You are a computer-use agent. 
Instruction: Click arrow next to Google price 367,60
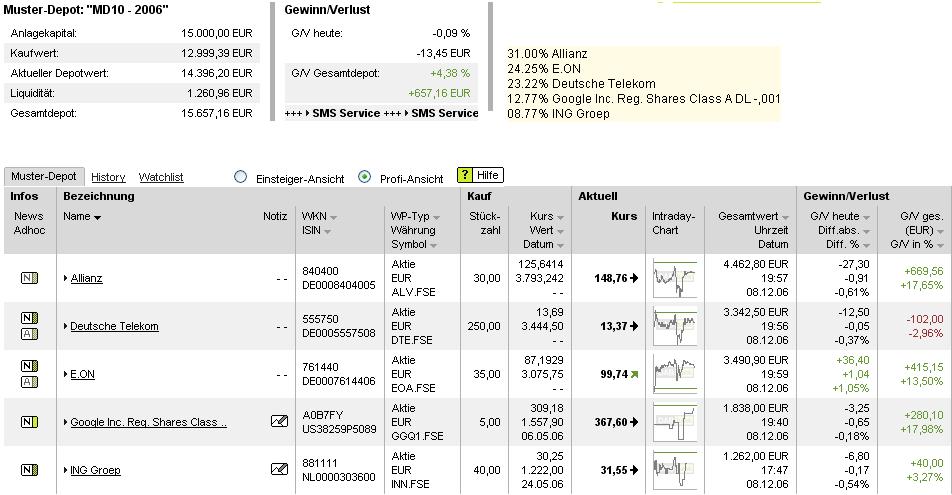pyautogui.click(x=634, y=422)
